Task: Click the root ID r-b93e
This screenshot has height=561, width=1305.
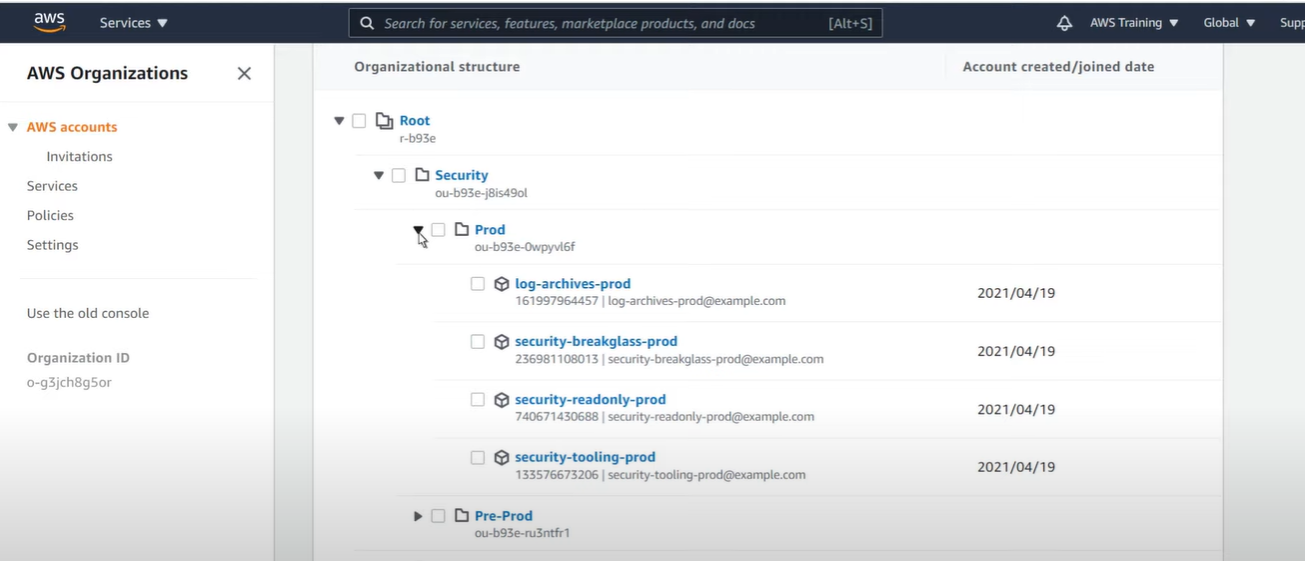Action: pyautogui.click(x=417, y=139)
